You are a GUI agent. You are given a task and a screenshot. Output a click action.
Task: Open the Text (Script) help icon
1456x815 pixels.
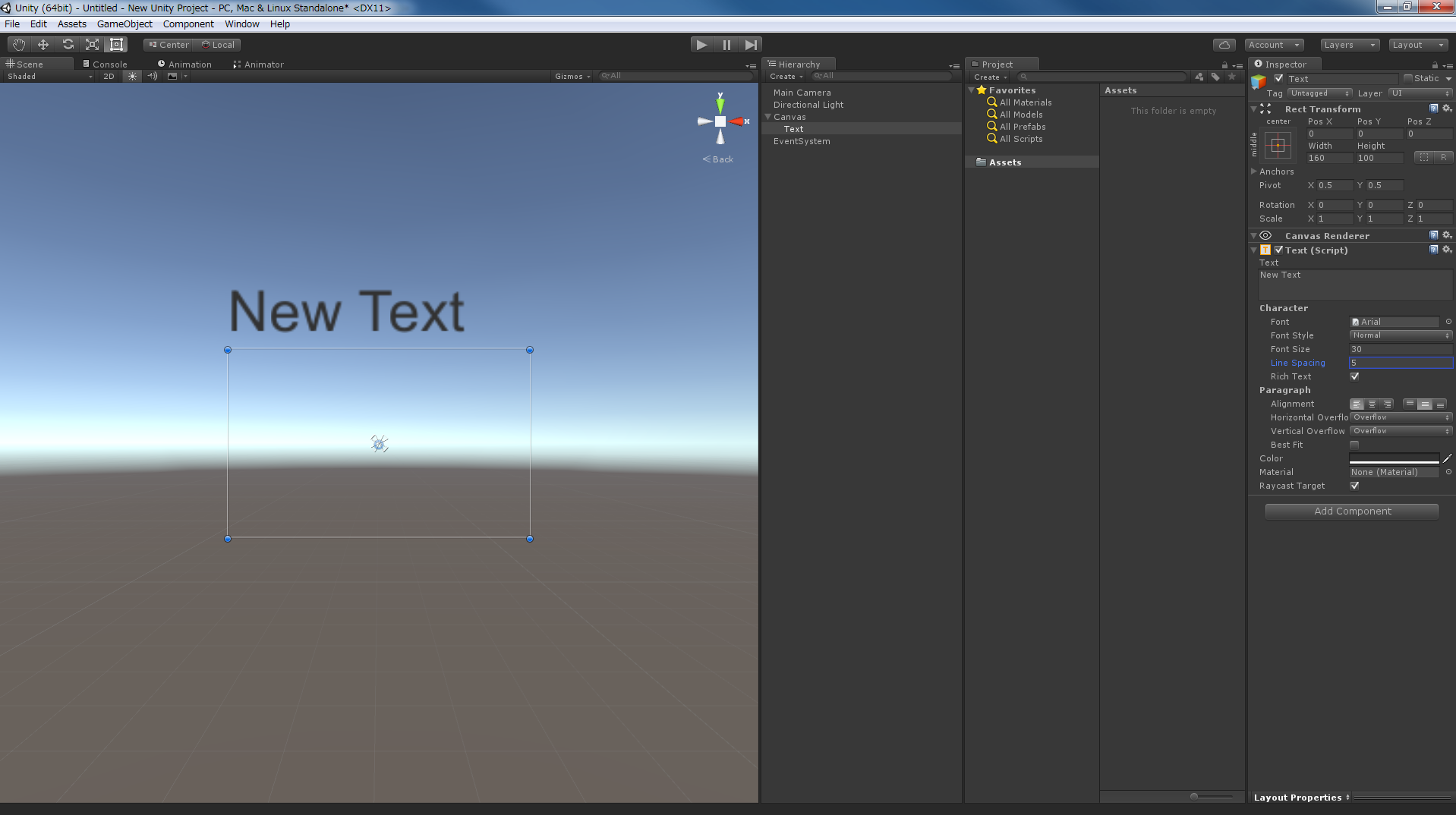point(1433,250)
